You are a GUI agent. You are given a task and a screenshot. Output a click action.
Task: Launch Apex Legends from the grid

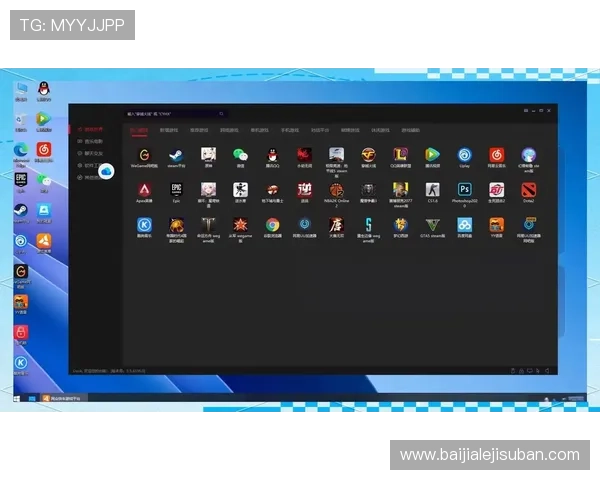click(x=144, y=189)
